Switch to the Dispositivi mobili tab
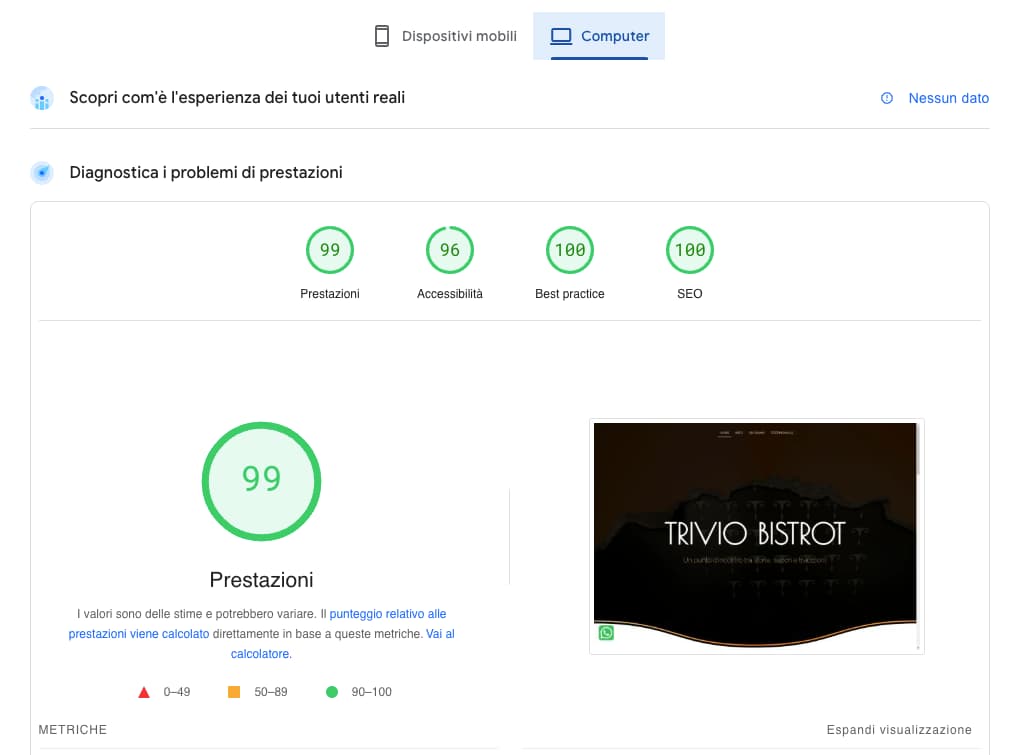1020x755 pixels. coord(446,36)
